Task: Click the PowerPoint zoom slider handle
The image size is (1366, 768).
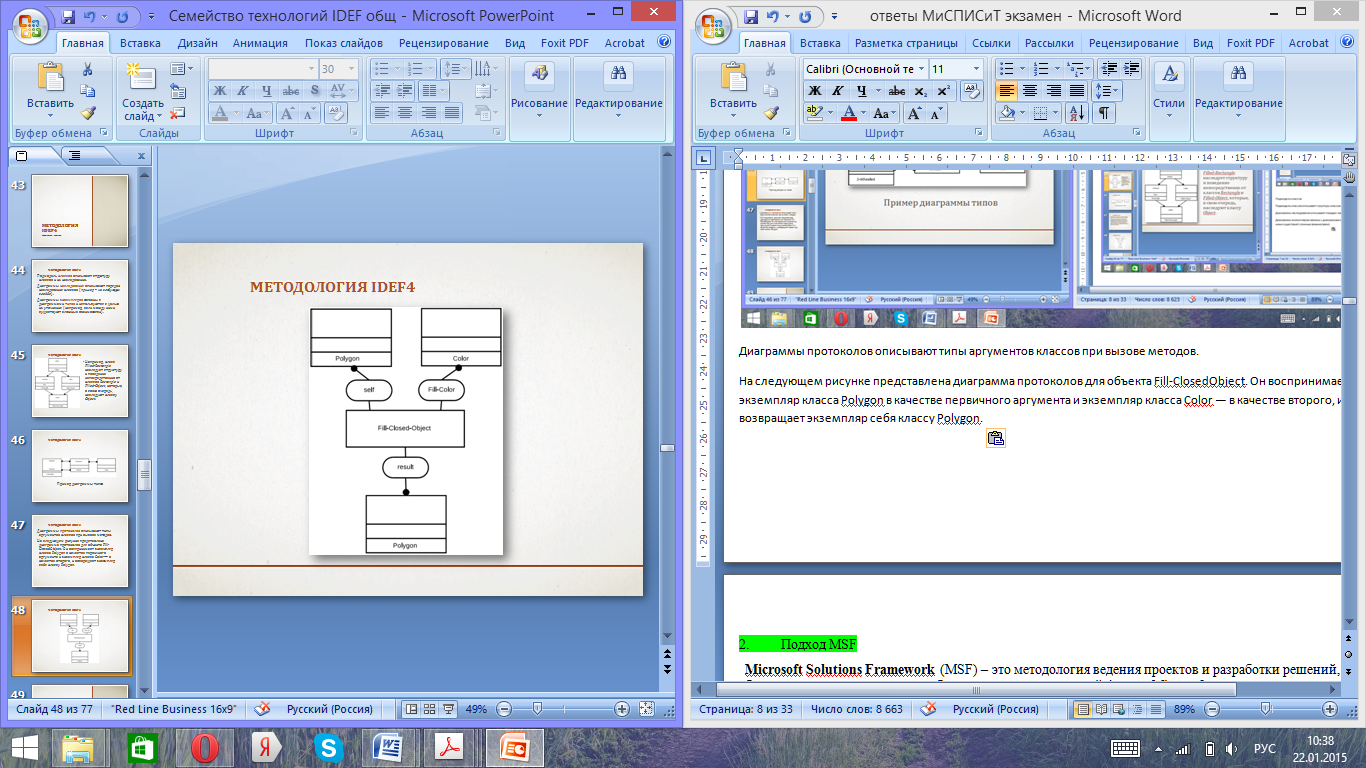Action: 538,709
